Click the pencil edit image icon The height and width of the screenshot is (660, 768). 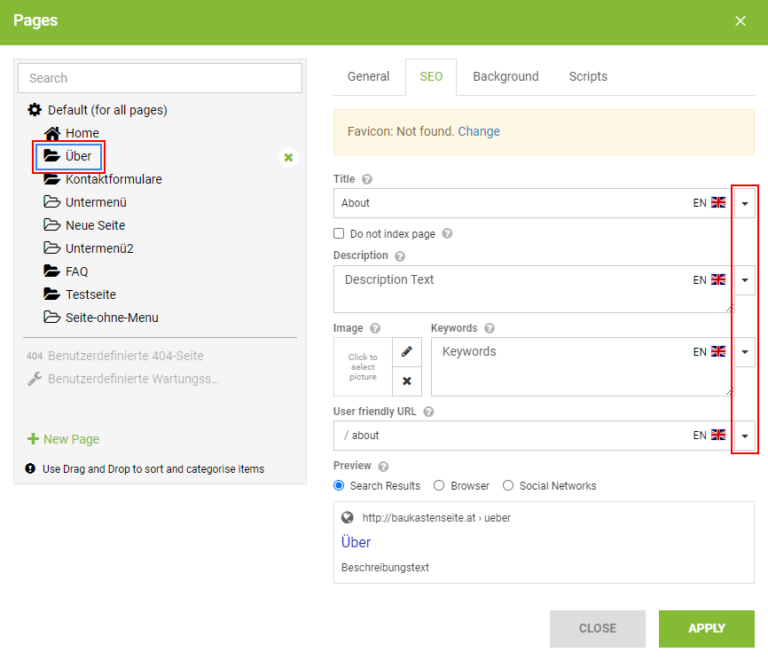[407, 352]
